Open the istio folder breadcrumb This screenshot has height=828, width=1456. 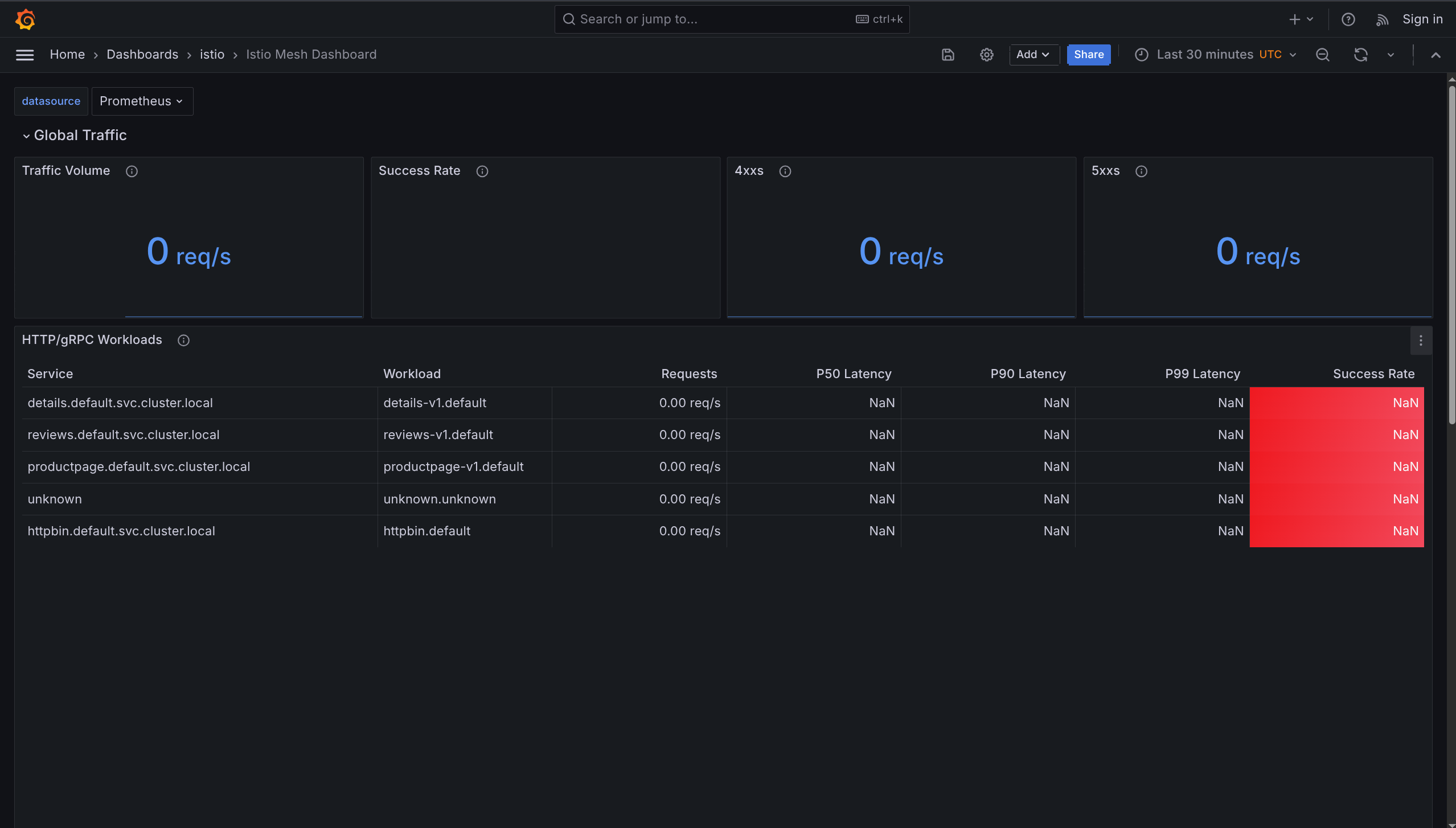point(212,54)
